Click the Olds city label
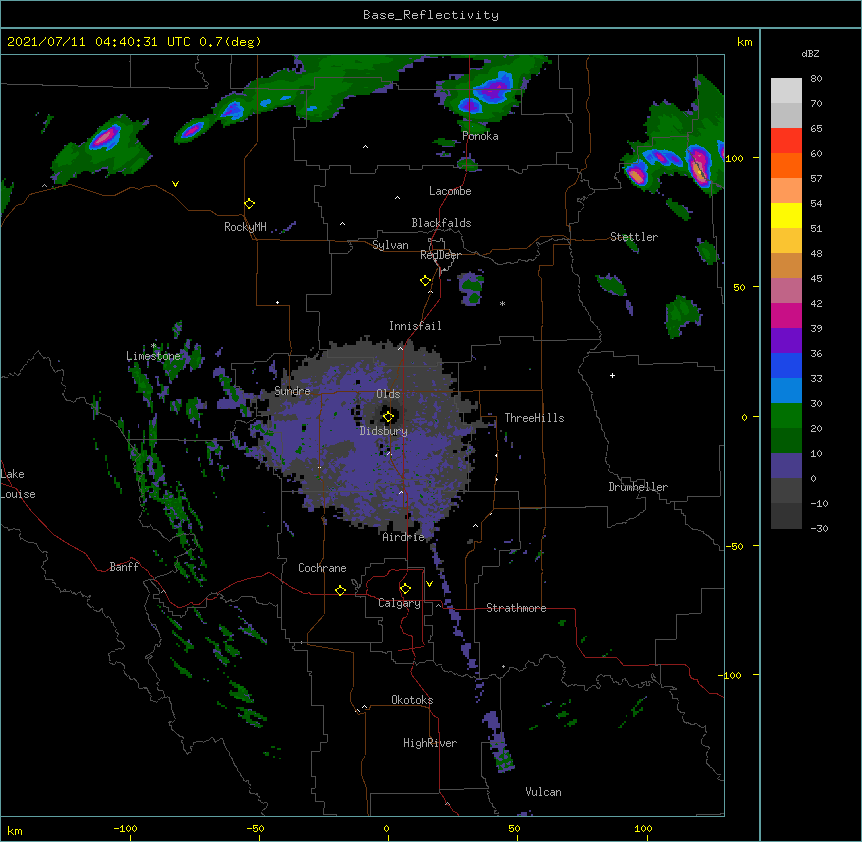This screenshot has height=842, width=862. tap(388, 394)
